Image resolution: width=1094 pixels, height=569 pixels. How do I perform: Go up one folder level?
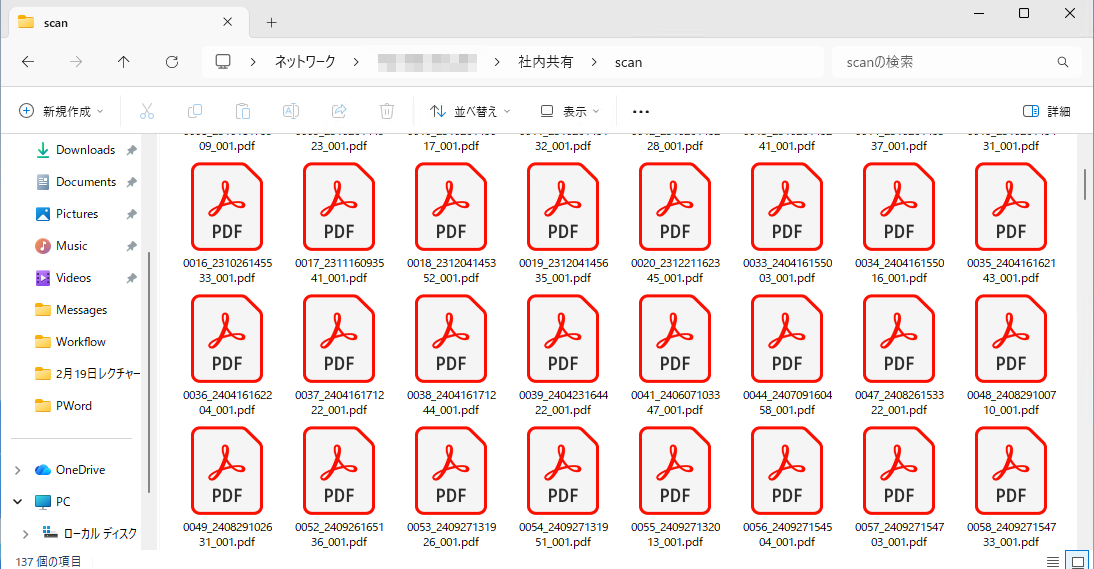pyautogui.click(x=124, y=62)
